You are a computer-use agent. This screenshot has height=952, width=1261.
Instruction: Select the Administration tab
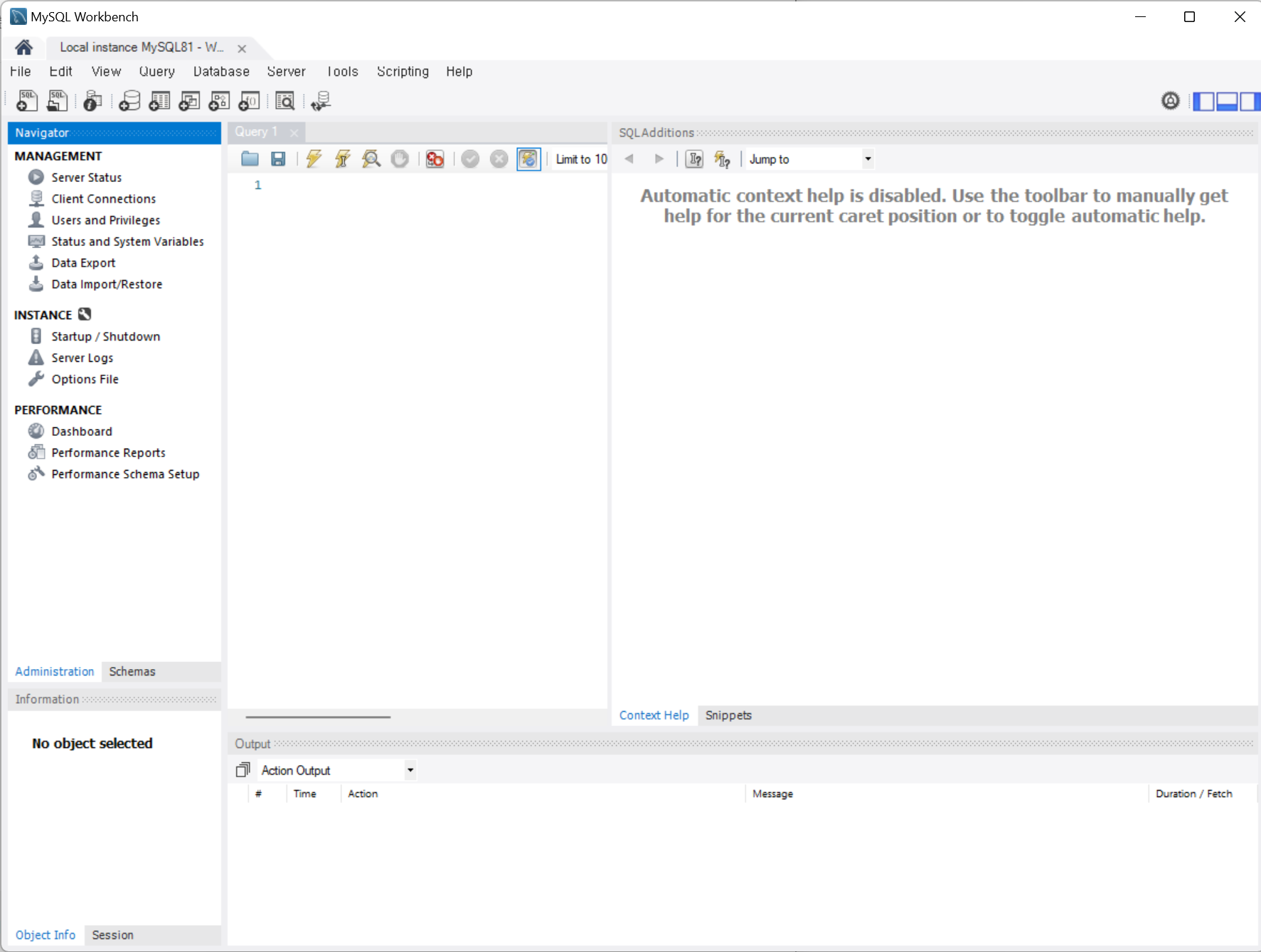[x=55, y=671]
